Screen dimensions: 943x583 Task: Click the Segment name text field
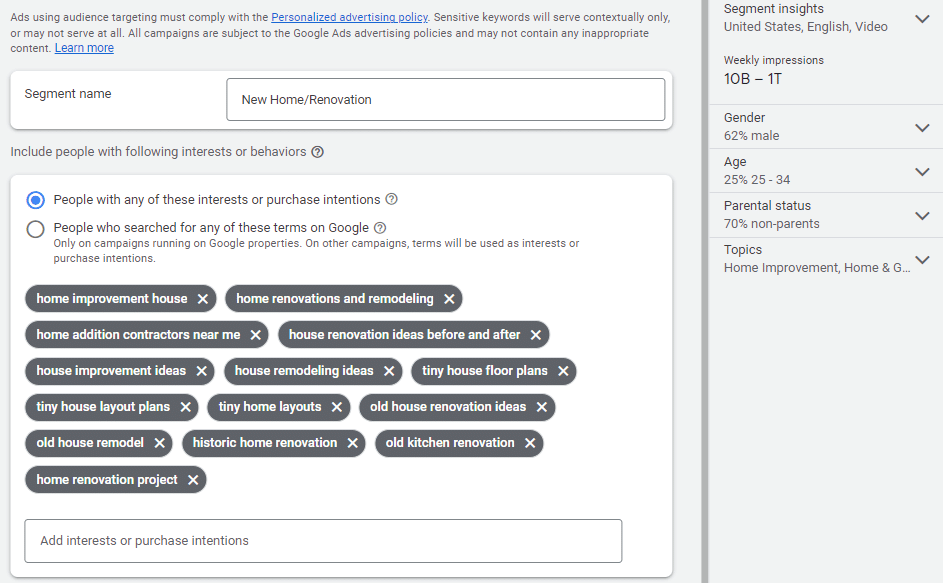(445, 100)
